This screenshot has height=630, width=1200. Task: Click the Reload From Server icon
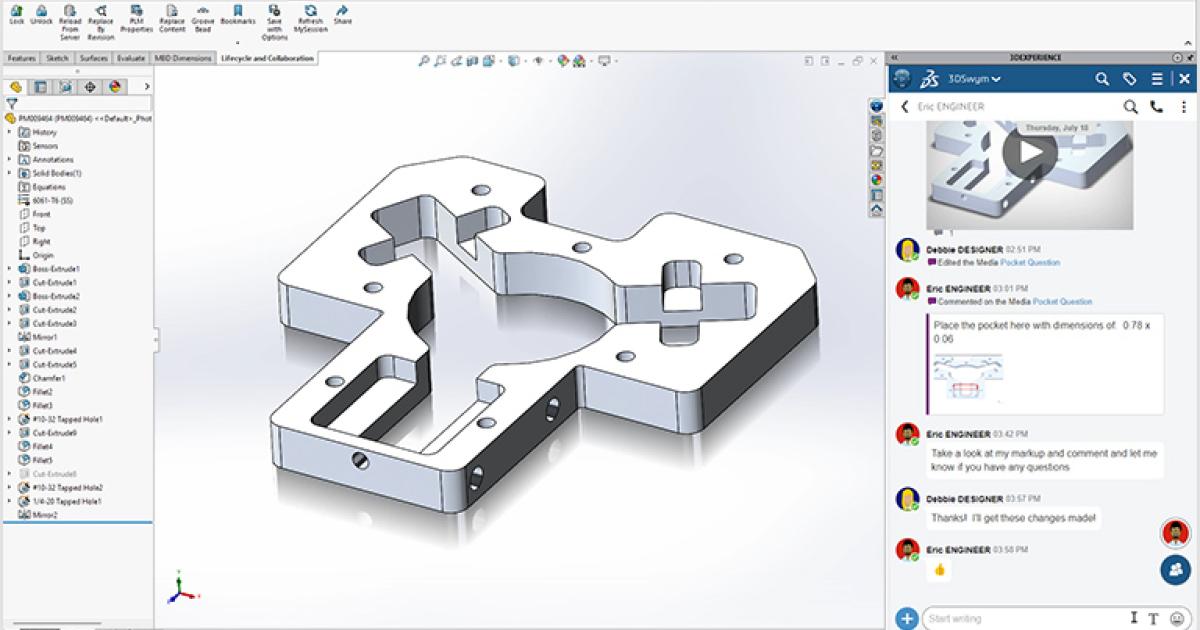[69, 13]
